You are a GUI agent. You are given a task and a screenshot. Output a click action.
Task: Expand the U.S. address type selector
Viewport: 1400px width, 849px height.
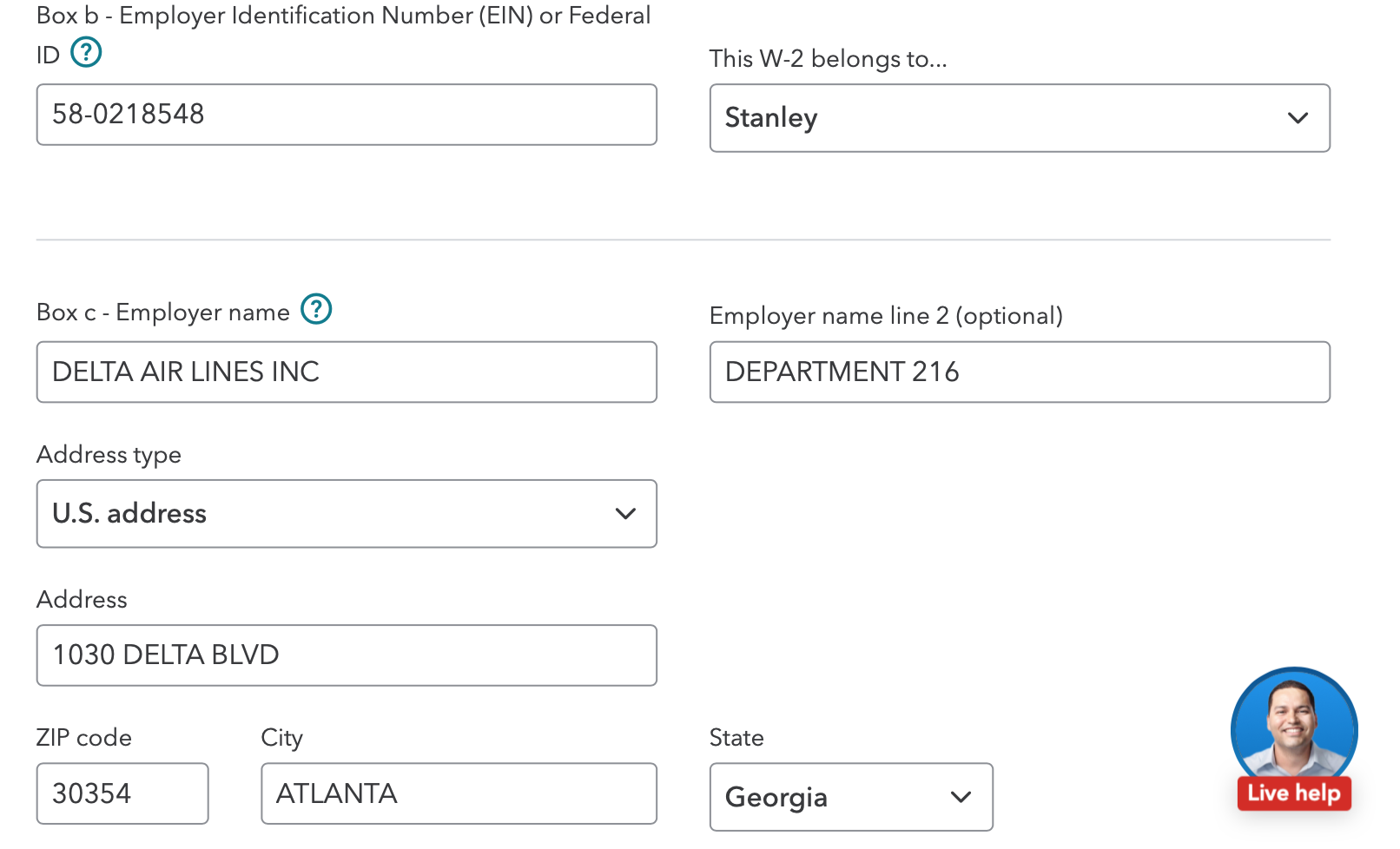pyautogui.click(x=346, y=514)
